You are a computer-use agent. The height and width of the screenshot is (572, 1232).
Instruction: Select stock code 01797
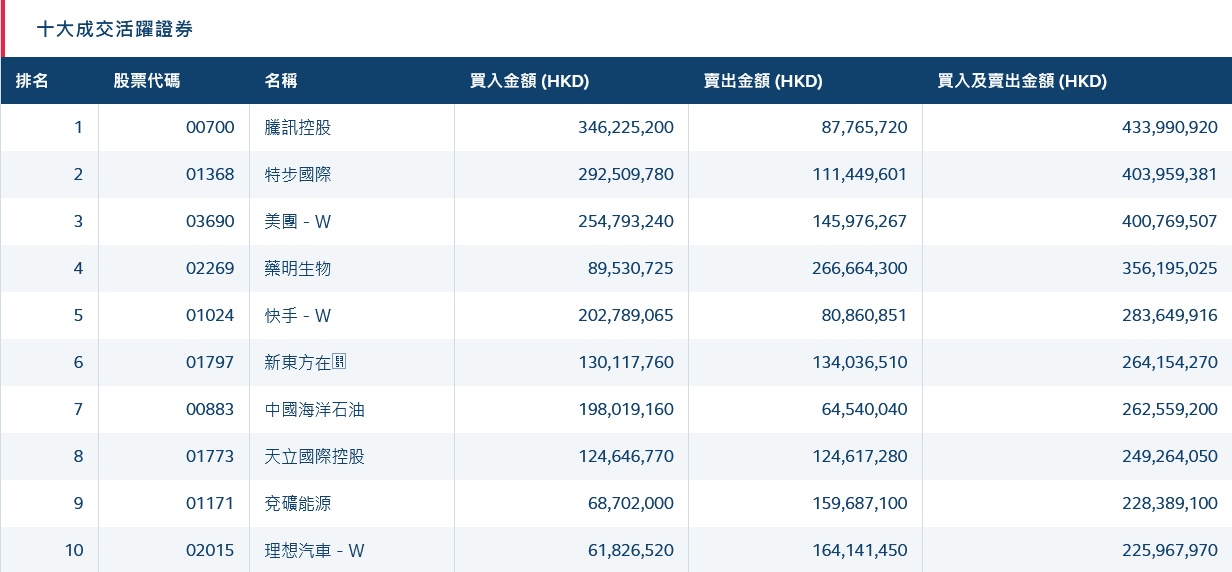click(x=210, y=362)
